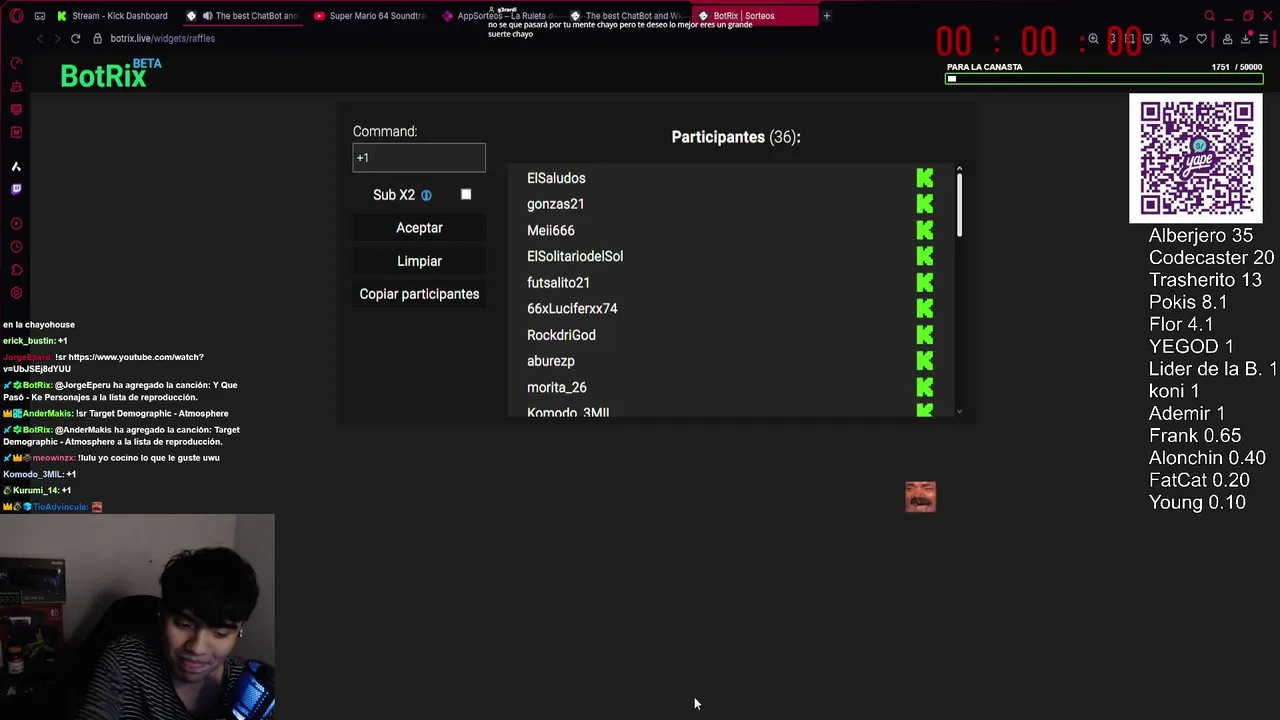The height and width of the screenshot is (720, 1280).
Task: Click the BotRix BETA logo
Action: click(x=110, y=74)
